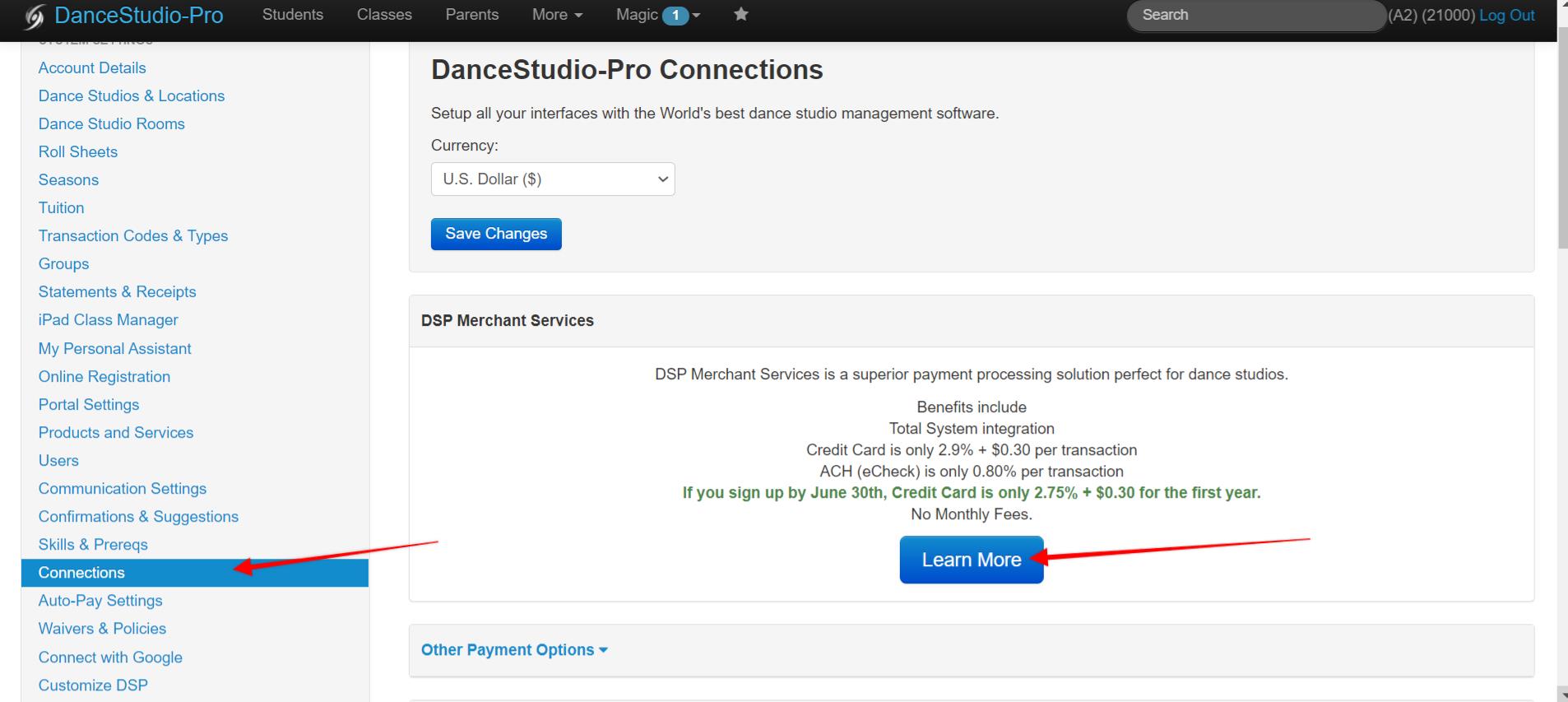This screenshot has height=702, width=1568.
Task: Click the account text (A2) (21000)
Action: click(x=1431, y=15)
